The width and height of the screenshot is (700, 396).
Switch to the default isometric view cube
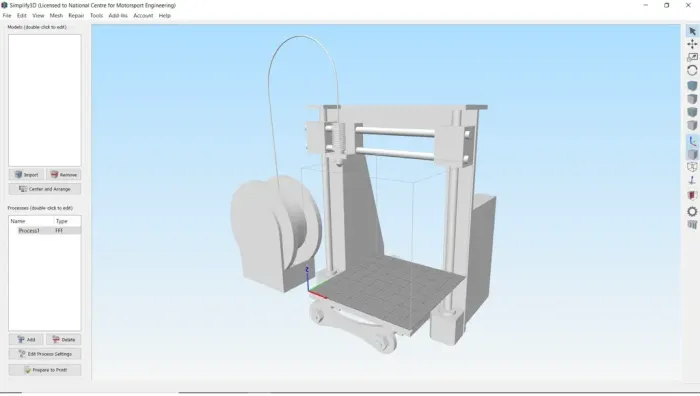[692, 86]
